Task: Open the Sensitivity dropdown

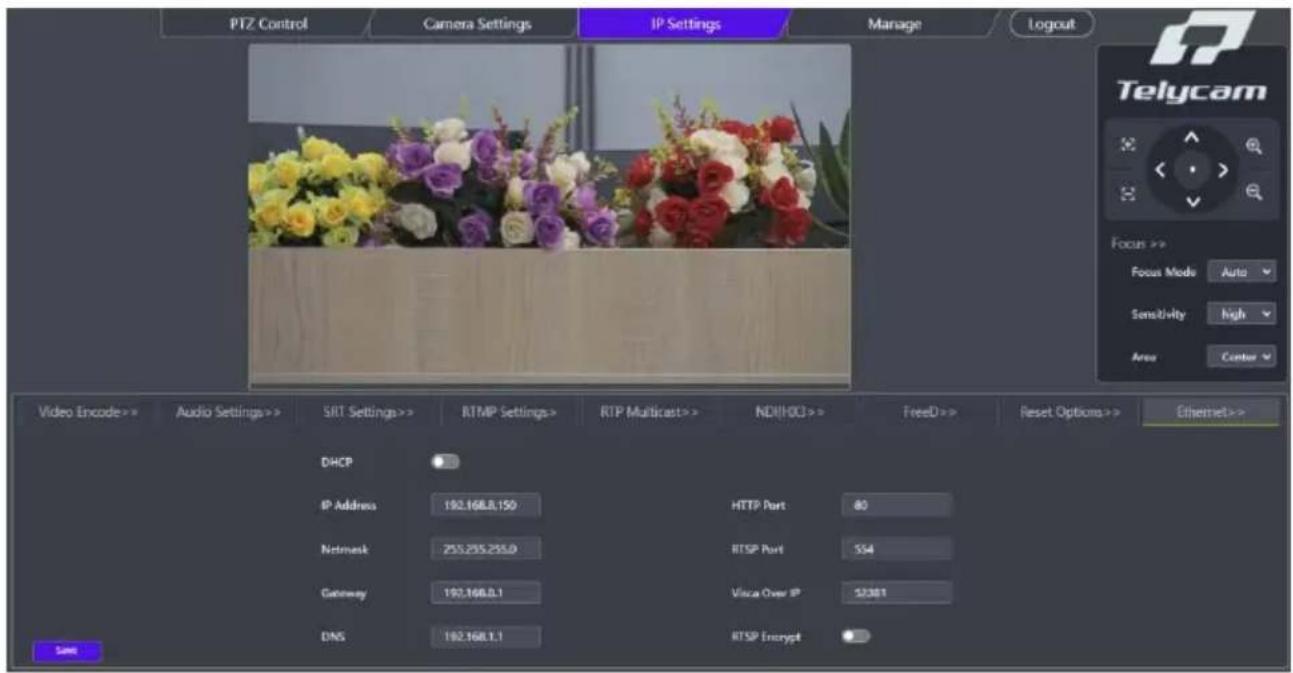Action: [x=1242, y=314]
